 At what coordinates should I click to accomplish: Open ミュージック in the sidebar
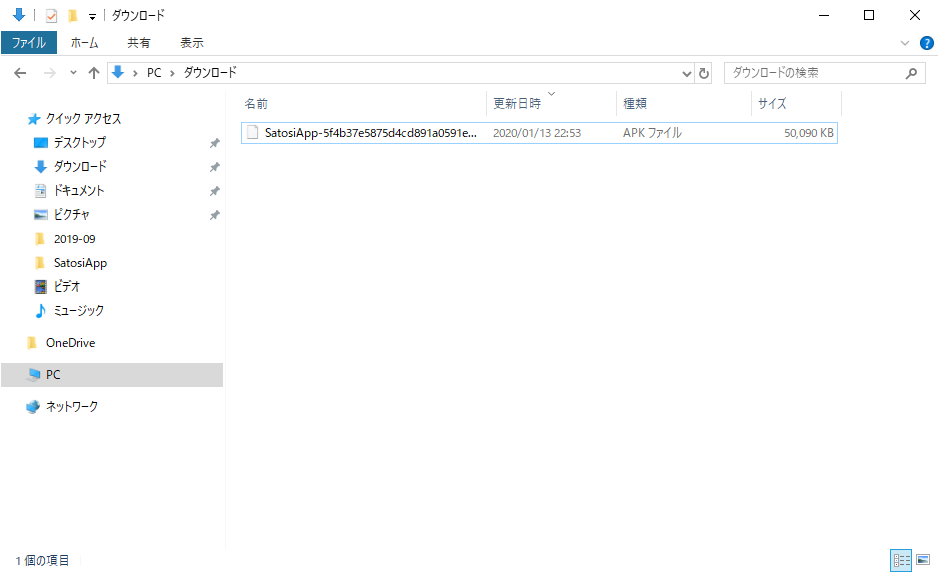coord(78,310)
